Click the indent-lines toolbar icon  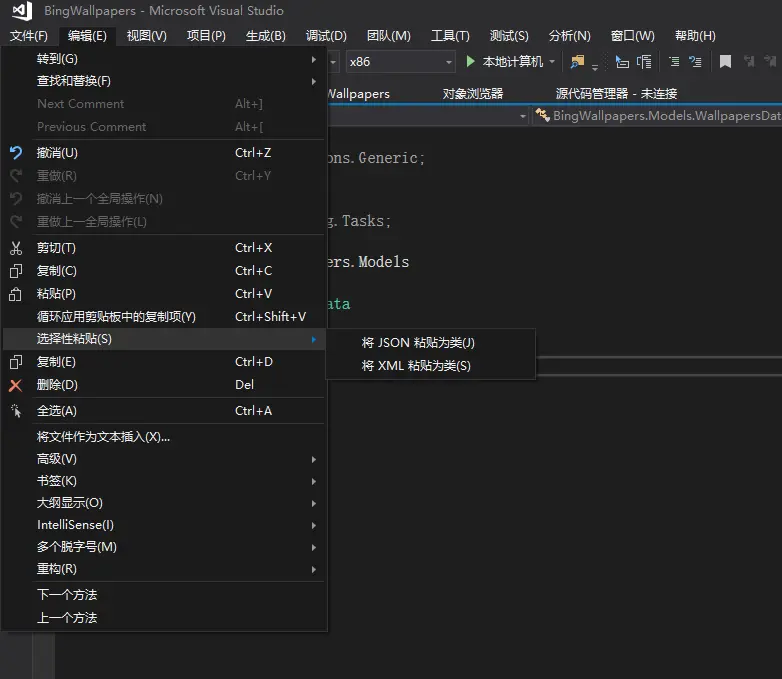coord(674,61)
